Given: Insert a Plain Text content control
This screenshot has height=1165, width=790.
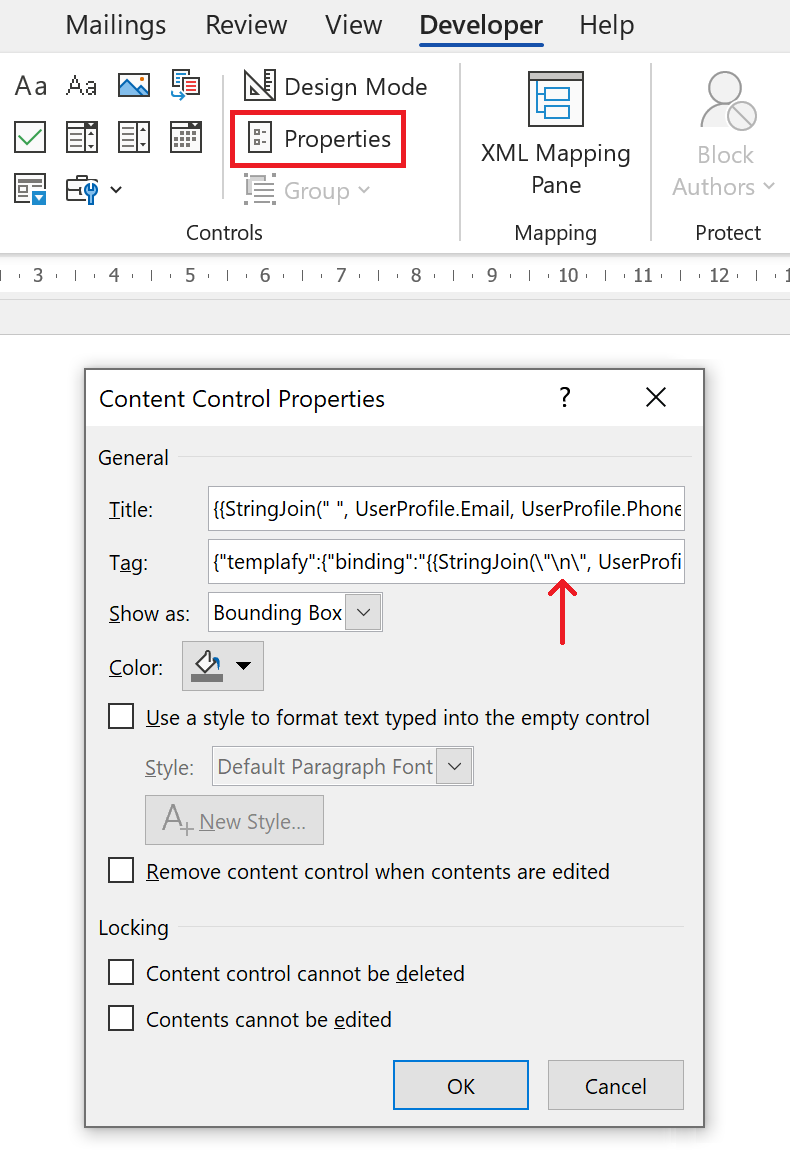Looking at the screenshot, I should 82,86.
